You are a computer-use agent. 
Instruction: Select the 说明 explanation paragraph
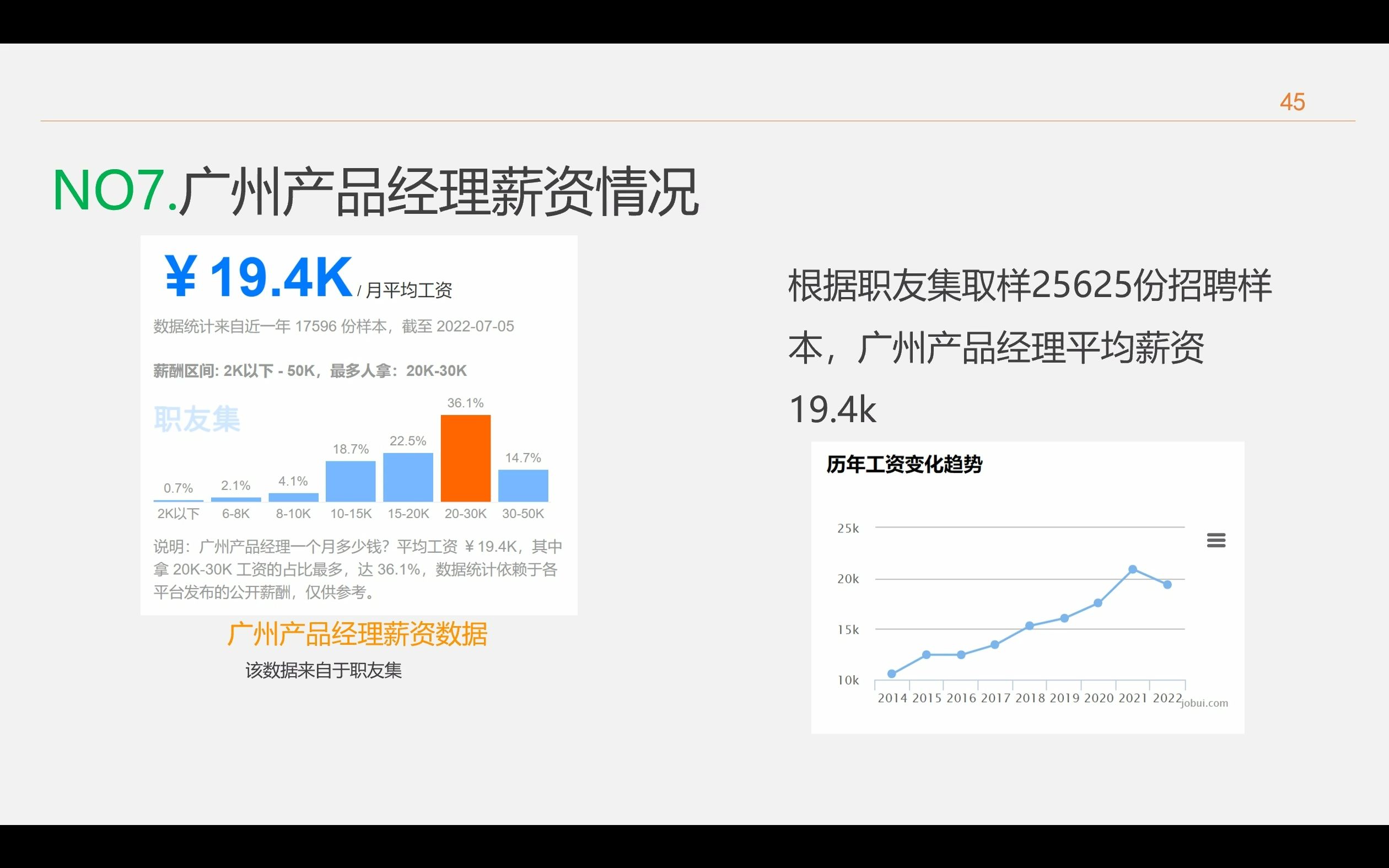coord(358,569)
